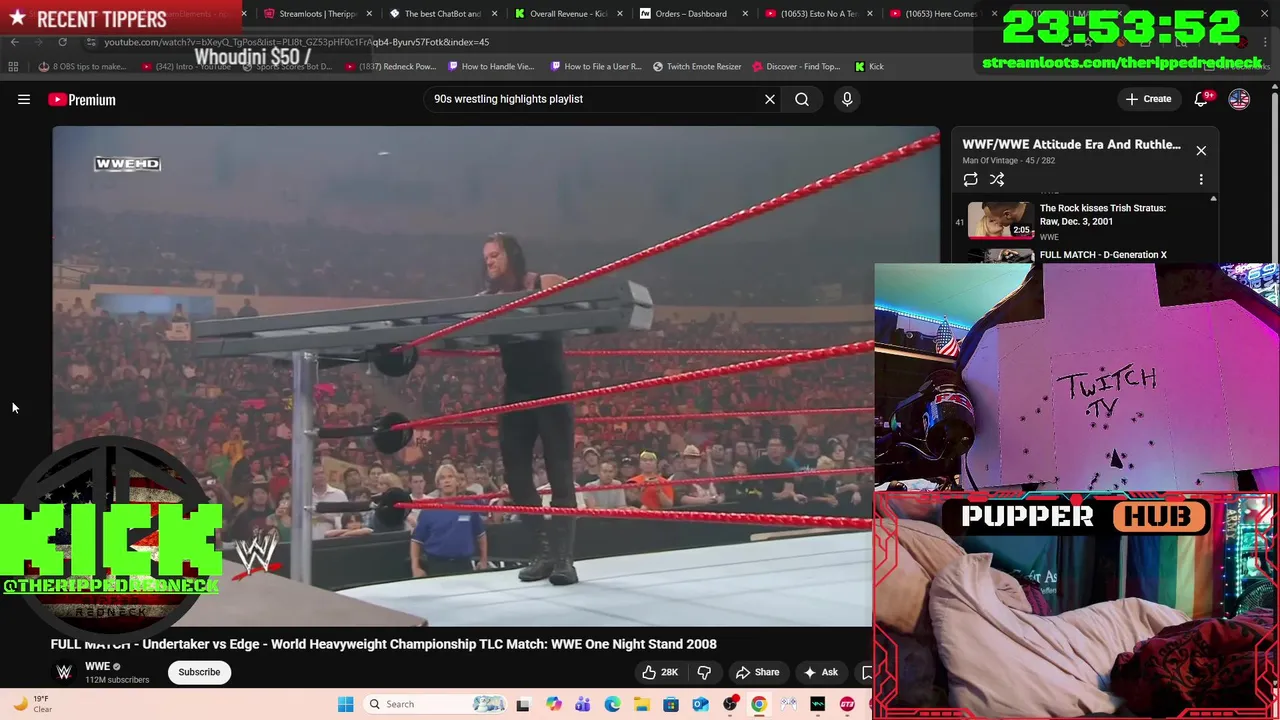Open 'Discover - Find Top...' bookmark
Image resolution: width=1280 pixels, height=720 pixels.
[796, 67]
